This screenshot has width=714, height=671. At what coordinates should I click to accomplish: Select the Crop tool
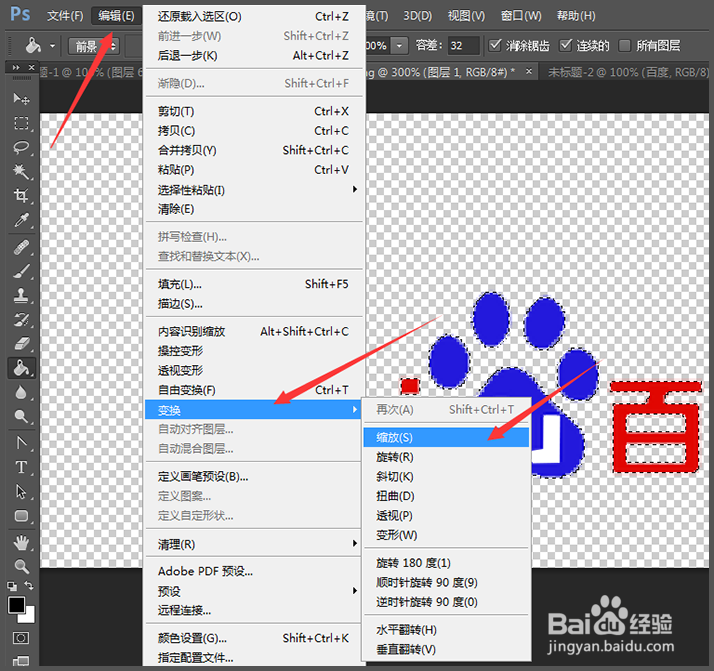[x=21, y=196]
